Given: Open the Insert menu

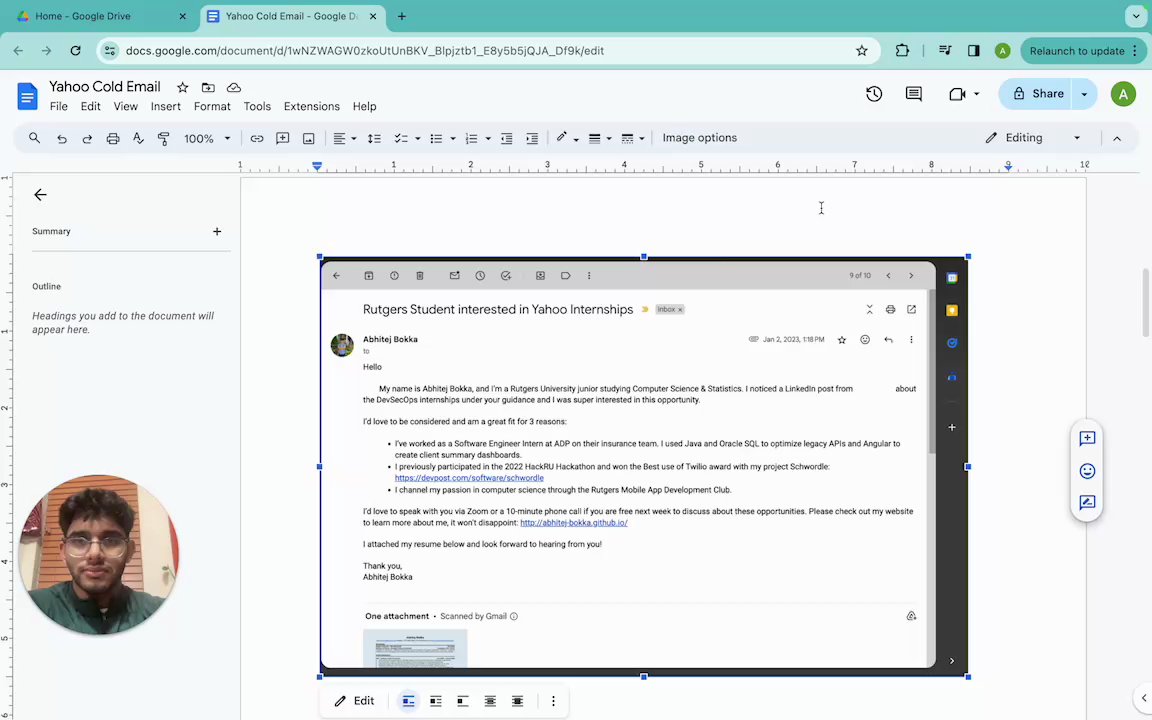Looking at the screenshot, I should (x=165, y=107).
